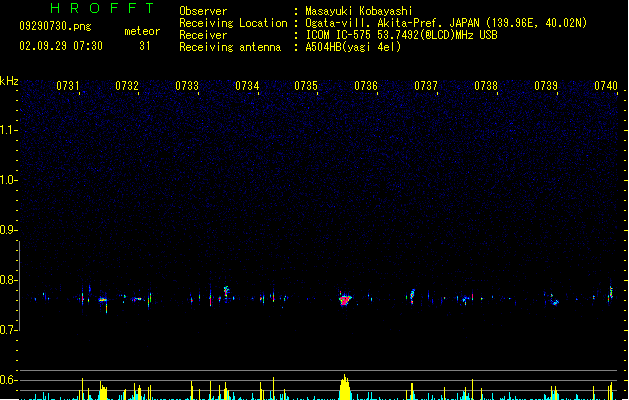Click the 0735 time marker

306,86
